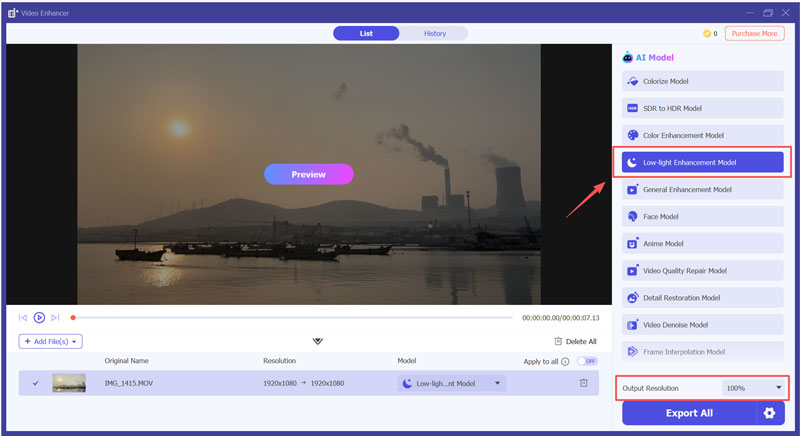The image size is (800, 436).
Task: Click the middle of the video seek bar
Action: [292, 318]
